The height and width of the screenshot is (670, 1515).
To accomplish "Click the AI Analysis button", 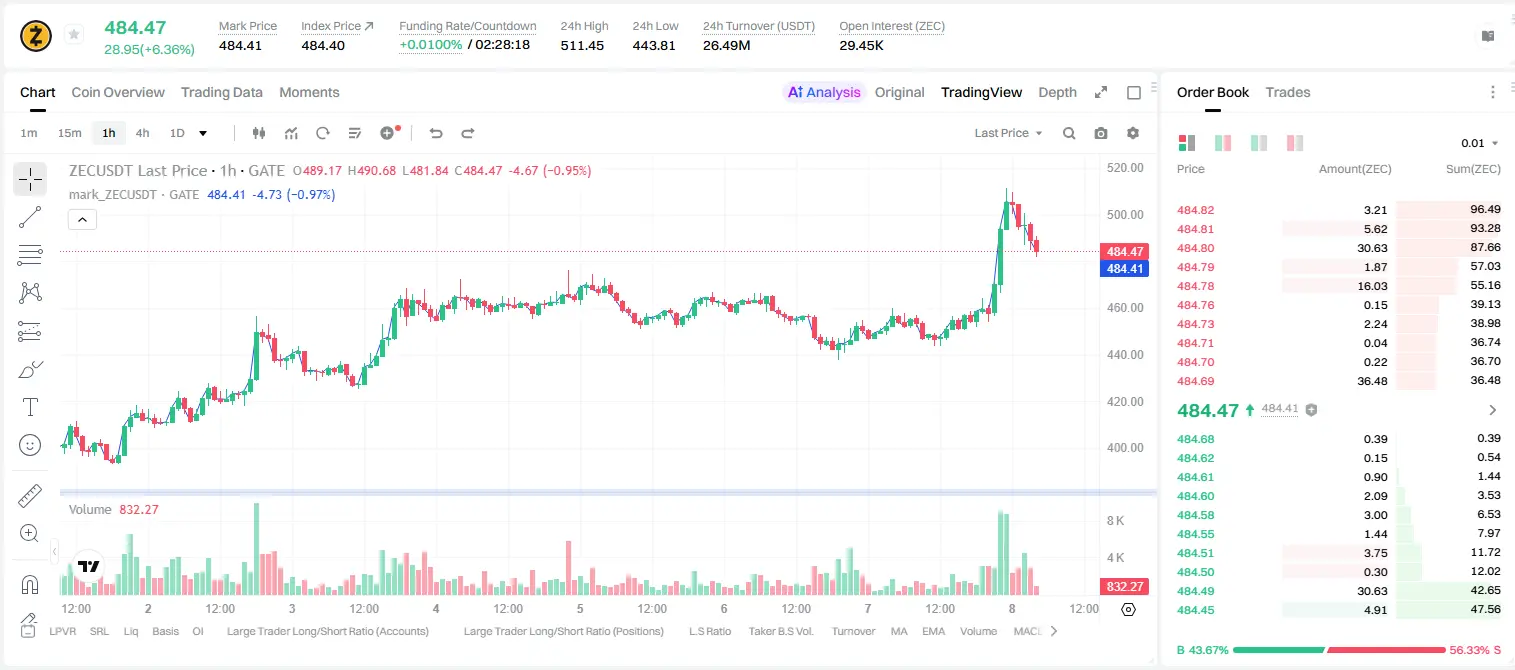I will [824, 92].
